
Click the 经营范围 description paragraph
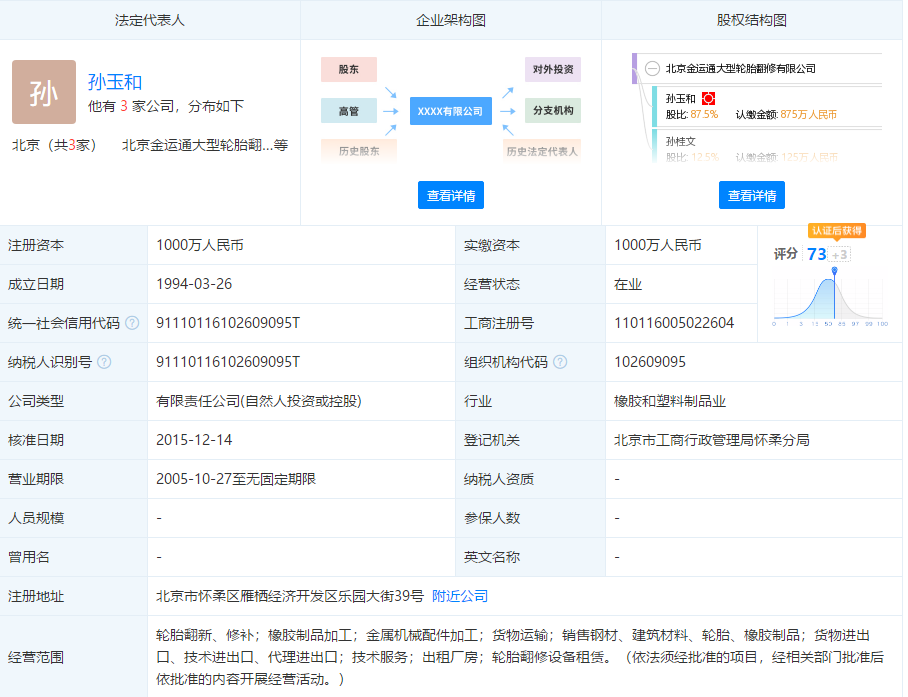click(520, 657)
